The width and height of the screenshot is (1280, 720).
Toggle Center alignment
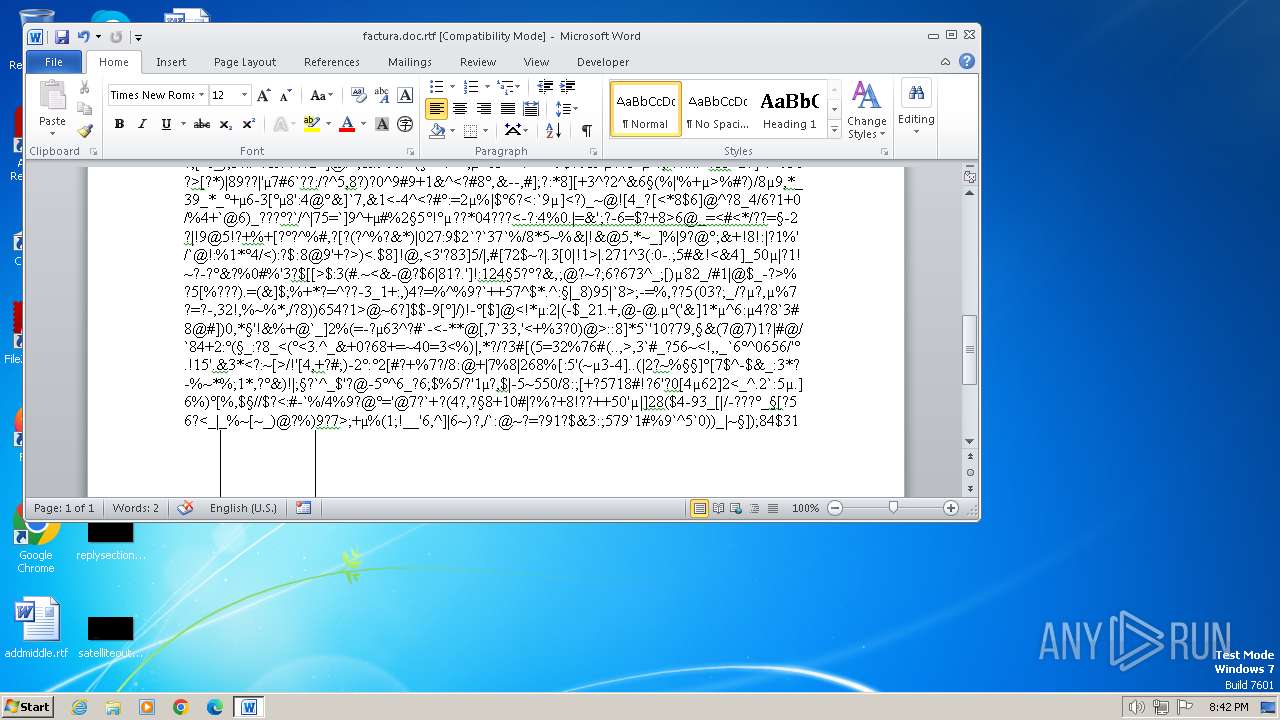click(x=460, y=109)
